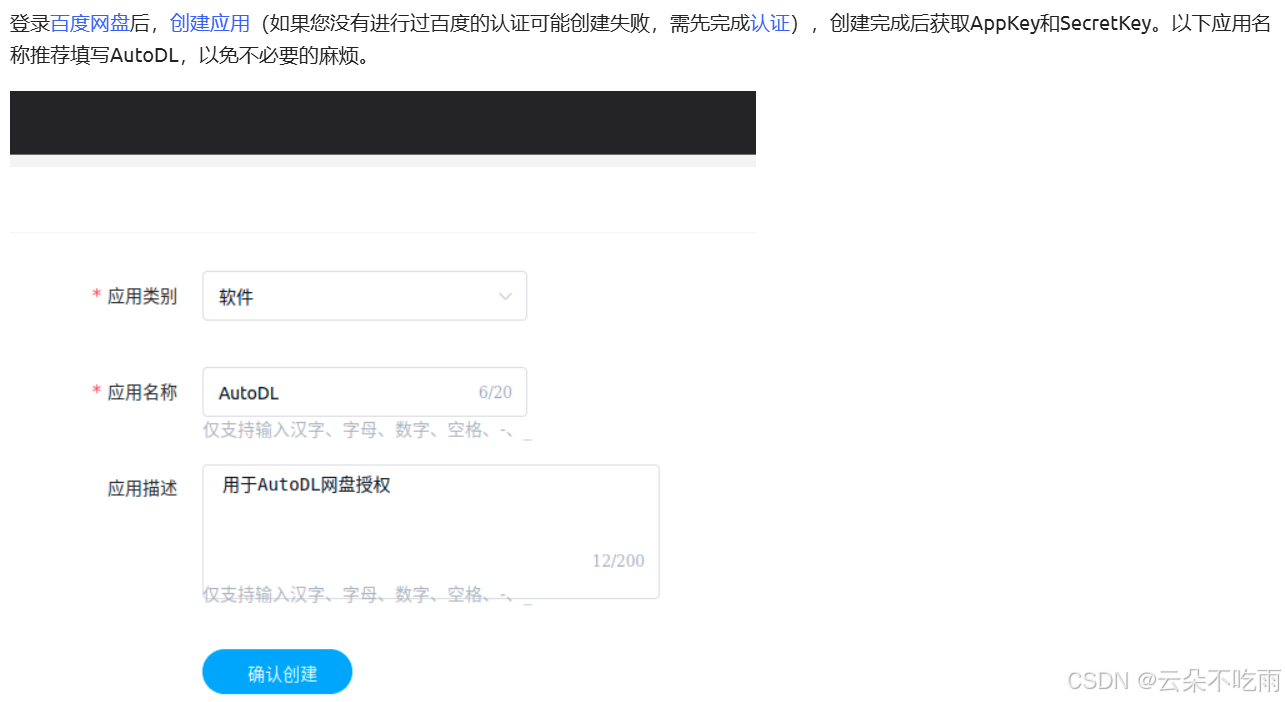The height and width of the screenshot is (702, 1285).
Task: Click the 应用描述 text area
Action: 431,531
